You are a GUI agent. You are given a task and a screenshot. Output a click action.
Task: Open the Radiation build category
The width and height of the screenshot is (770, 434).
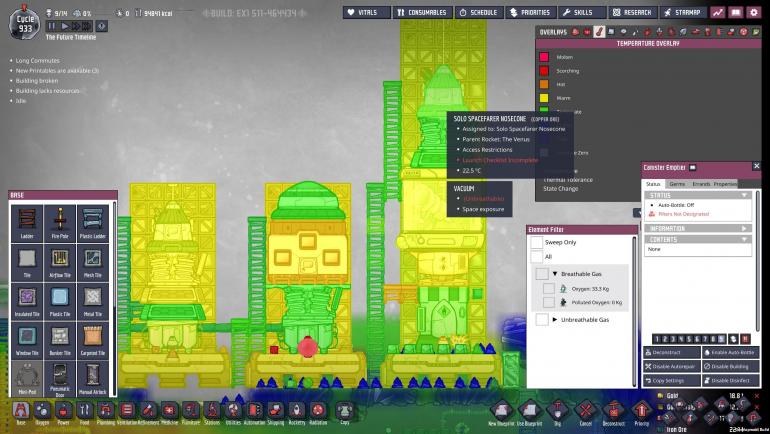point(318,412)
